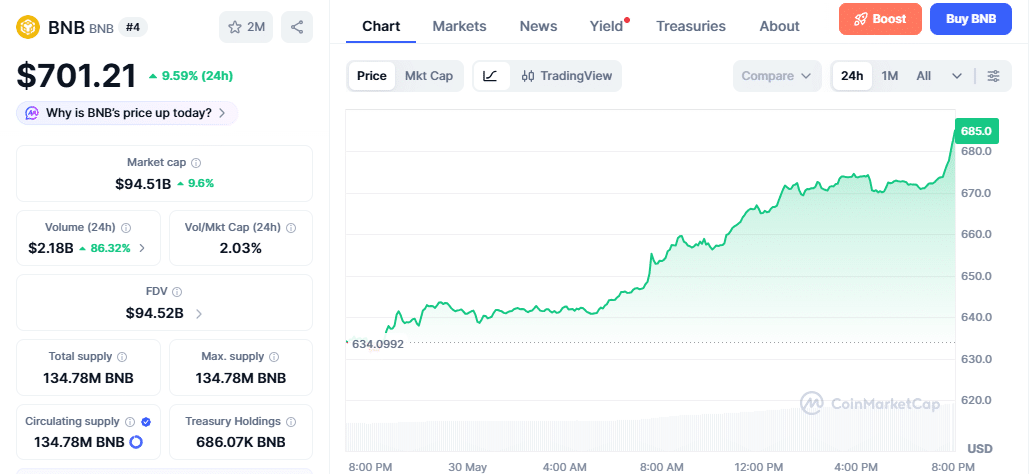
Task: Open the Treasuries tab
Action: [x=691, y=26]
